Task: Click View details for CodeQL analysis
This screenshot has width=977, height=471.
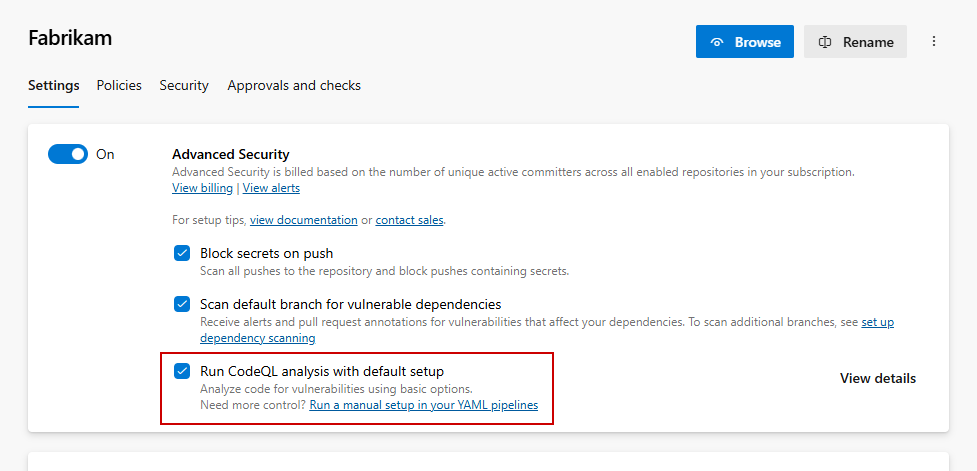Action: [877, 378]
